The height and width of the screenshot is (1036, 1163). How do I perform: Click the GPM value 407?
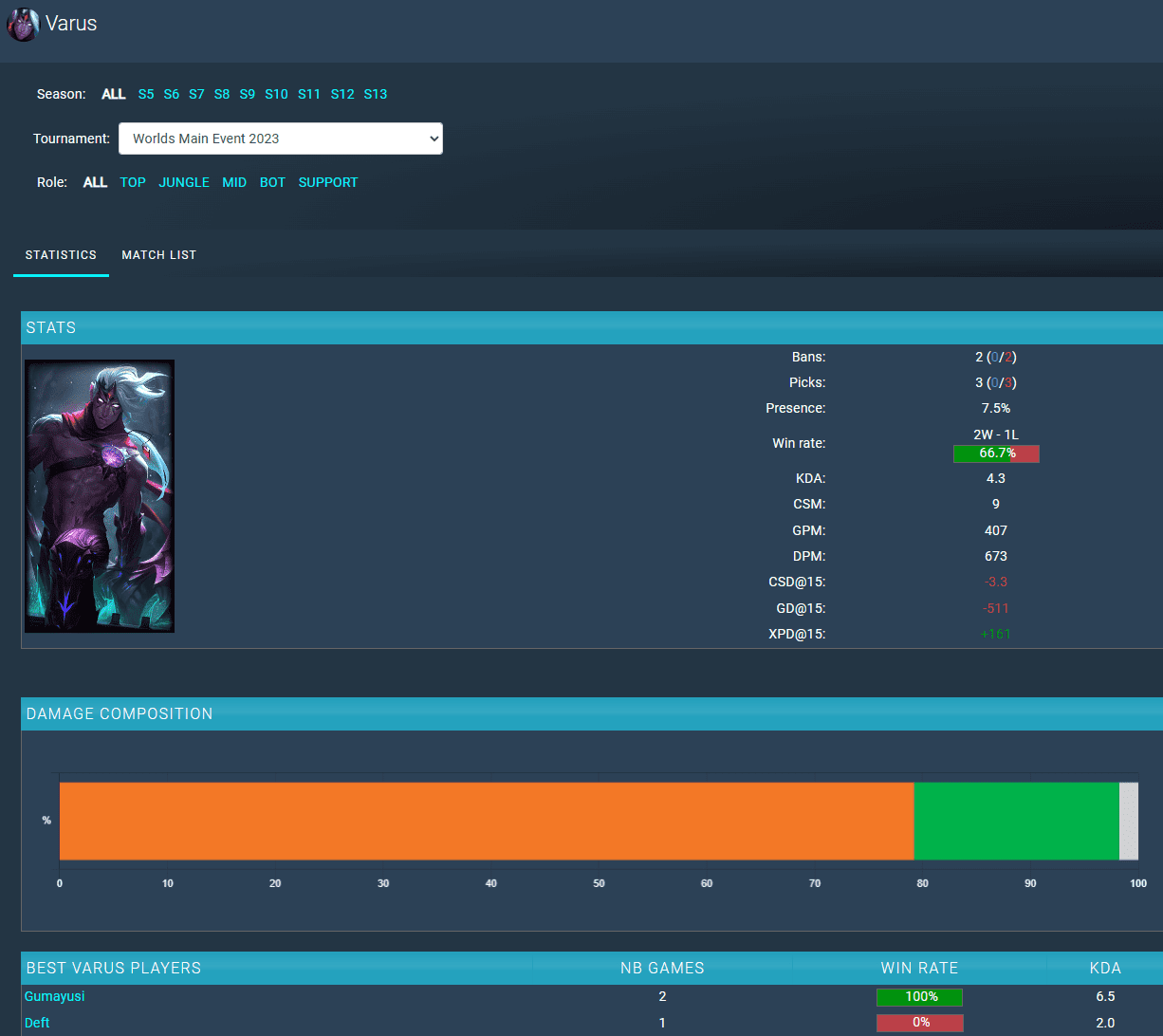(x=996, y=530)
